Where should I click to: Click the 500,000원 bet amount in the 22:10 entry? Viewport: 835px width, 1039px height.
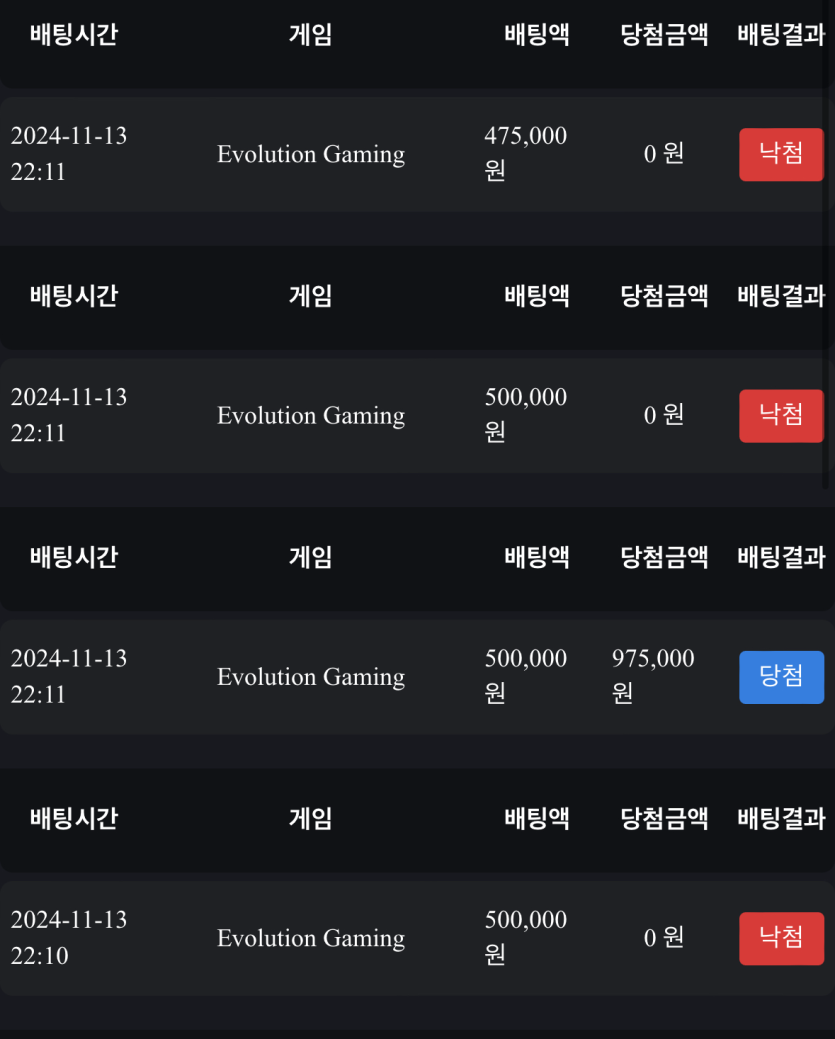click(x=525, y=938)
